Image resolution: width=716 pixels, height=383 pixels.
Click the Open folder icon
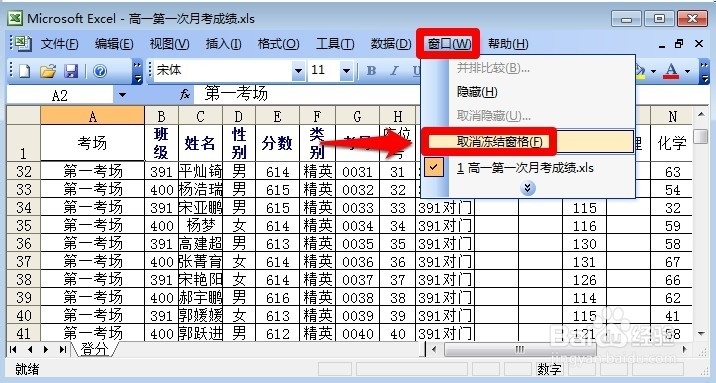click(48, 71)
